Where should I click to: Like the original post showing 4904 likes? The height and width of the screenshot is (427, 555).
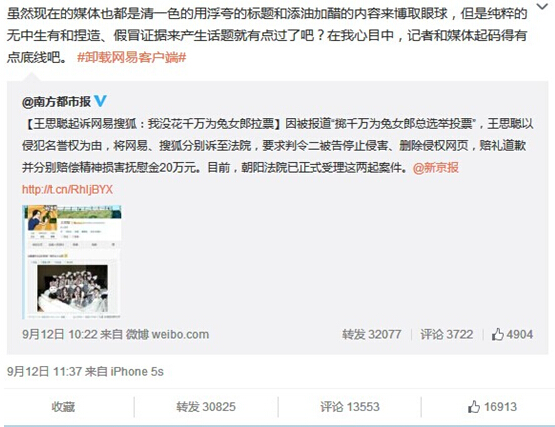tap(512, 334)
